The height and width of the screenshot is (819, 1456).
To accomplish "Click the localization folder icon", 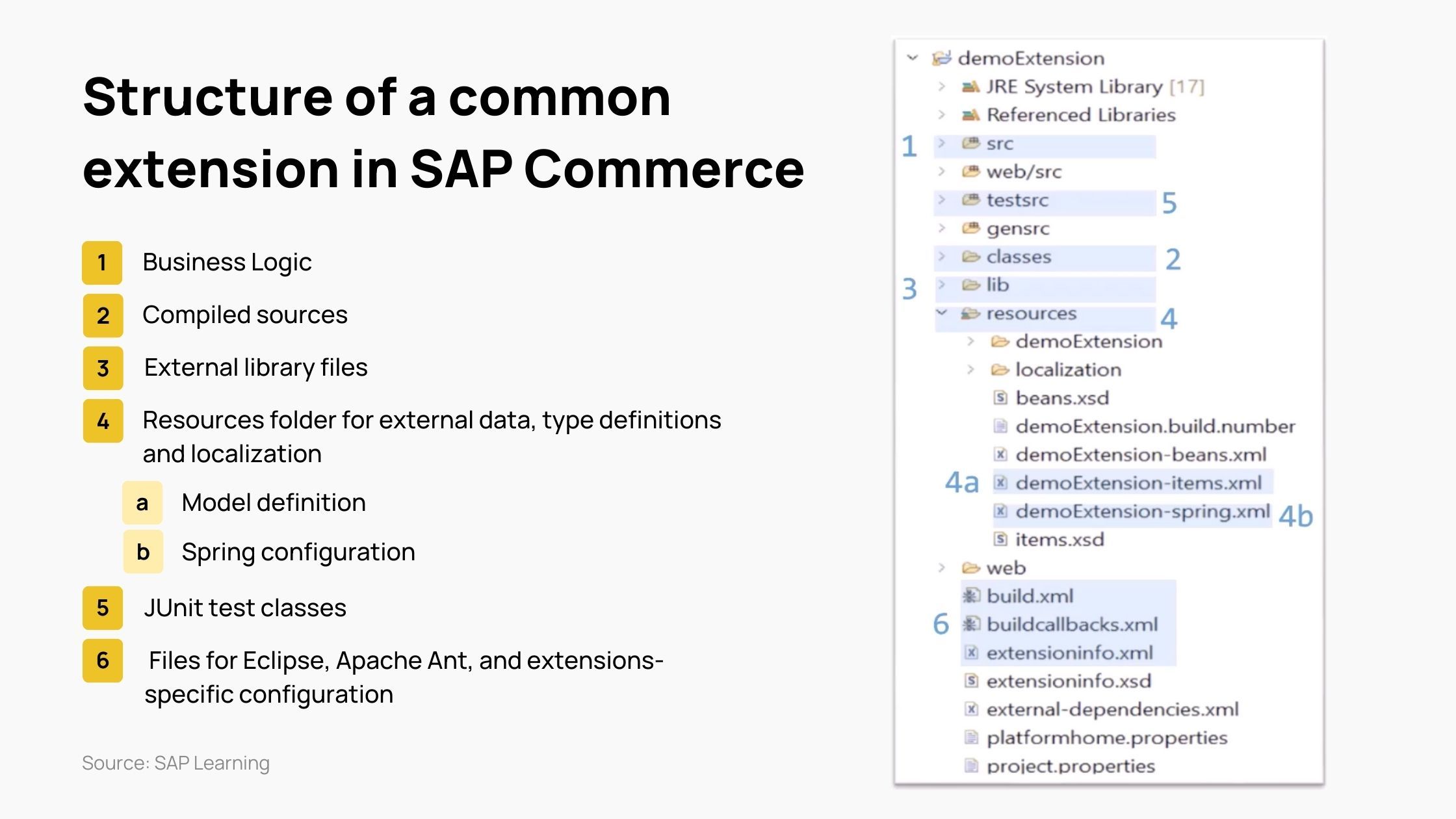I will pyautogui.click(x=1000, y=370).
